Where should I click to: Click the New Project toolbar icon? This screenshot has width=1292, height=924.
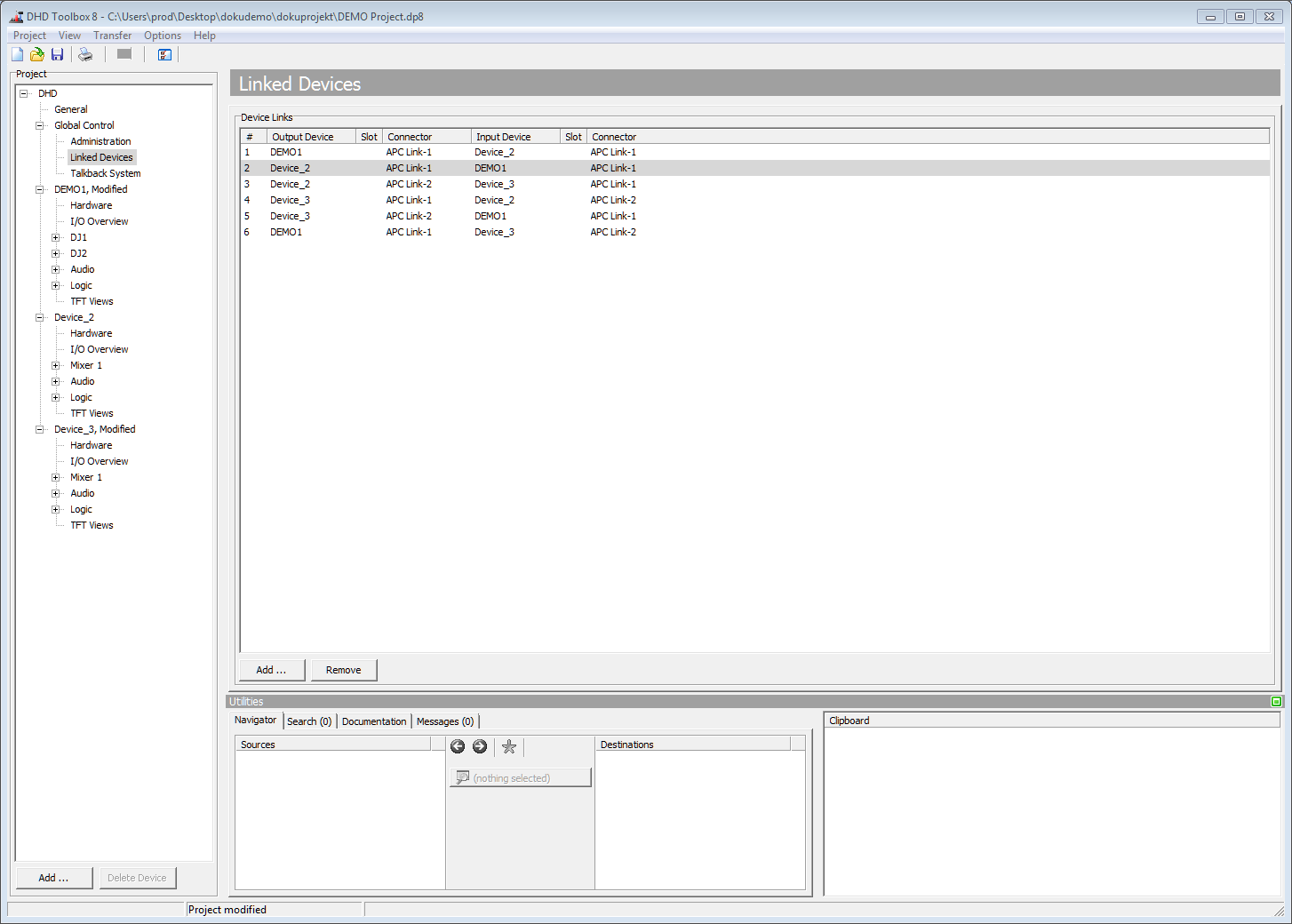18,54
